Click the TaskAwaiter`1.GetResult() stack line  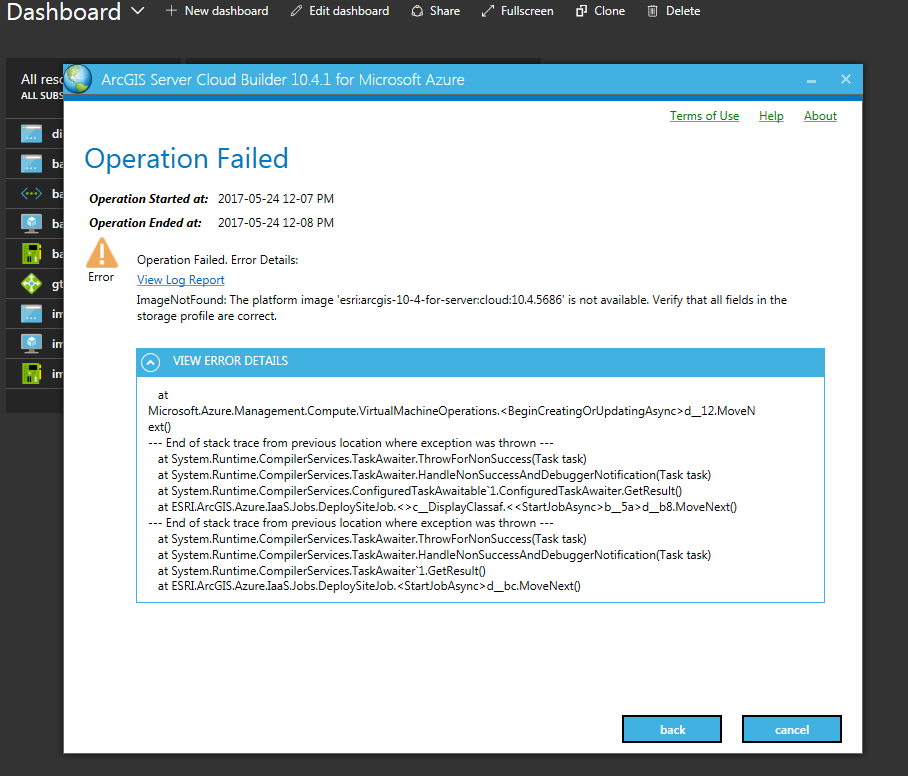(x=321, y=571)
